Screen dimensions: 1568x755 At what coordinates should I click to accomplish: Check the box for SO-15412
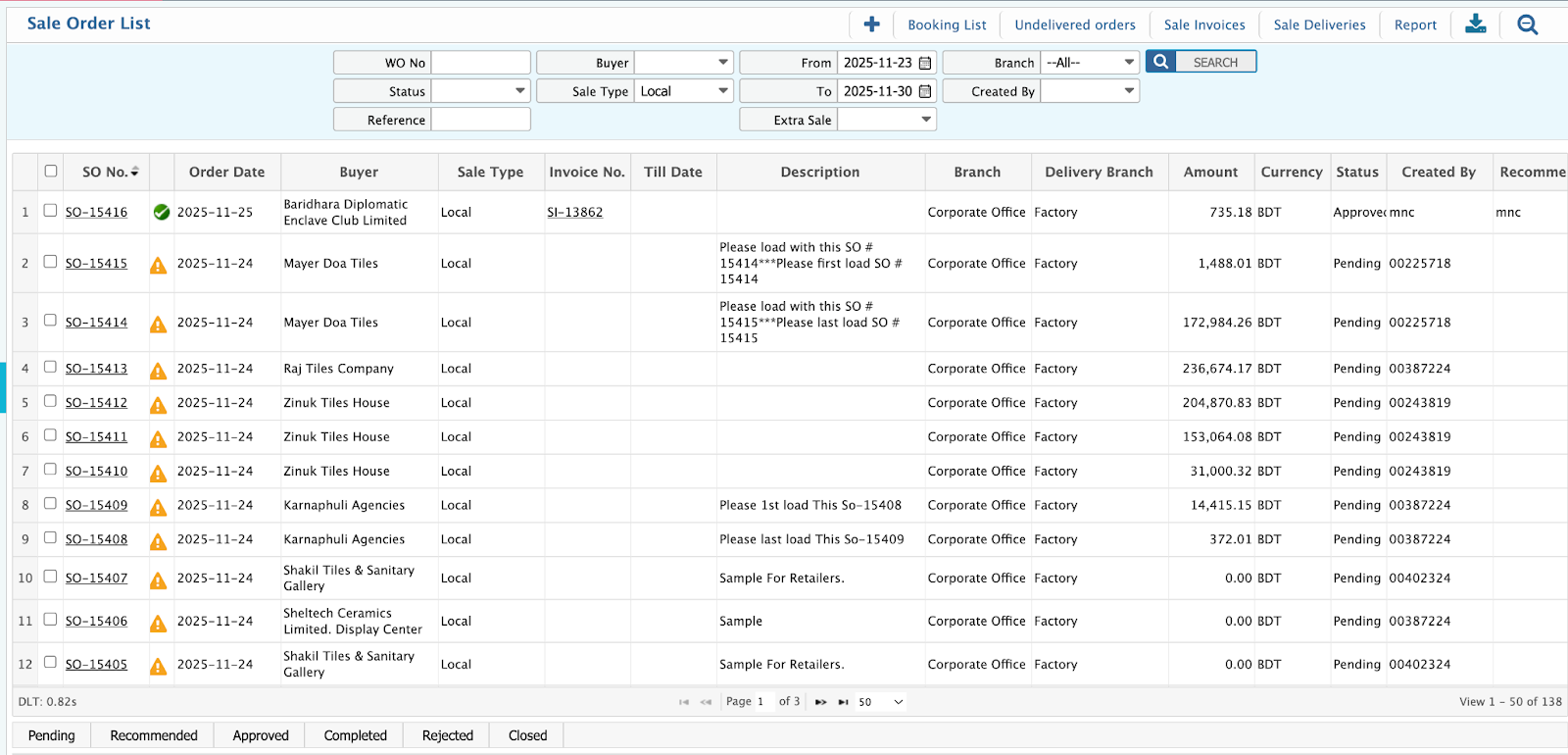(50, 401)
